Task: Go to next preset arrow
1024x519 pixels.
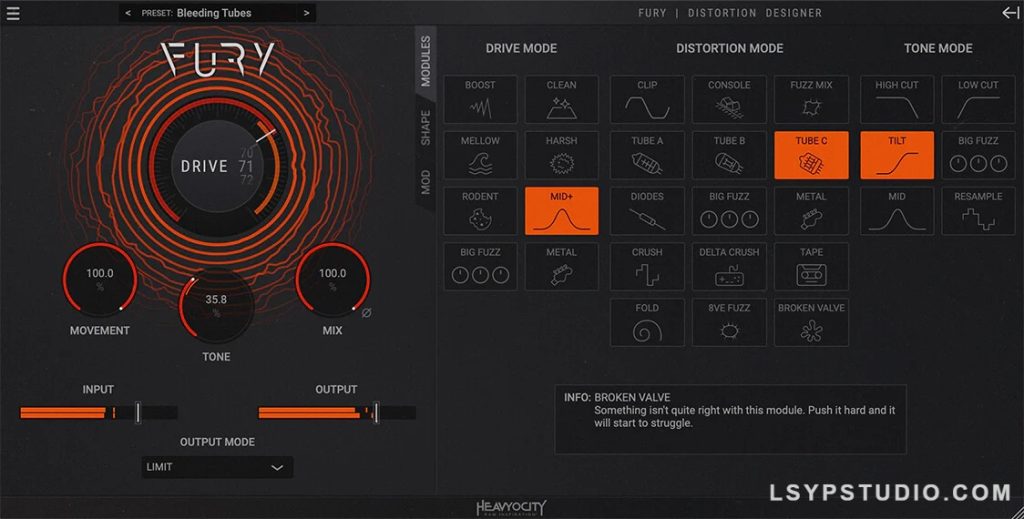Action: (306, 13)
